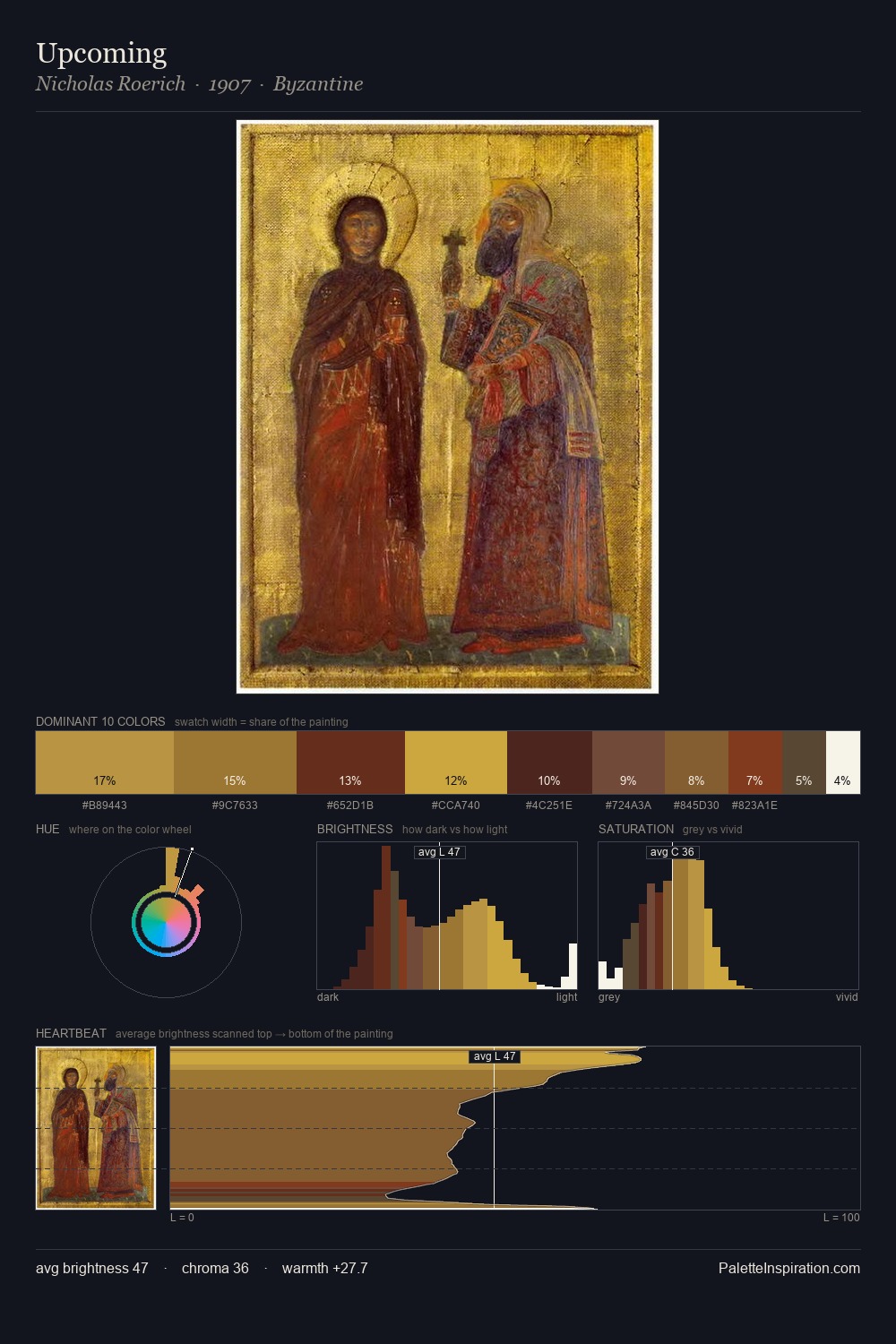Click the hex code '#9C7633'
Image resolution: width=896 pixels, height=1344 pixels.
[235, 806]
